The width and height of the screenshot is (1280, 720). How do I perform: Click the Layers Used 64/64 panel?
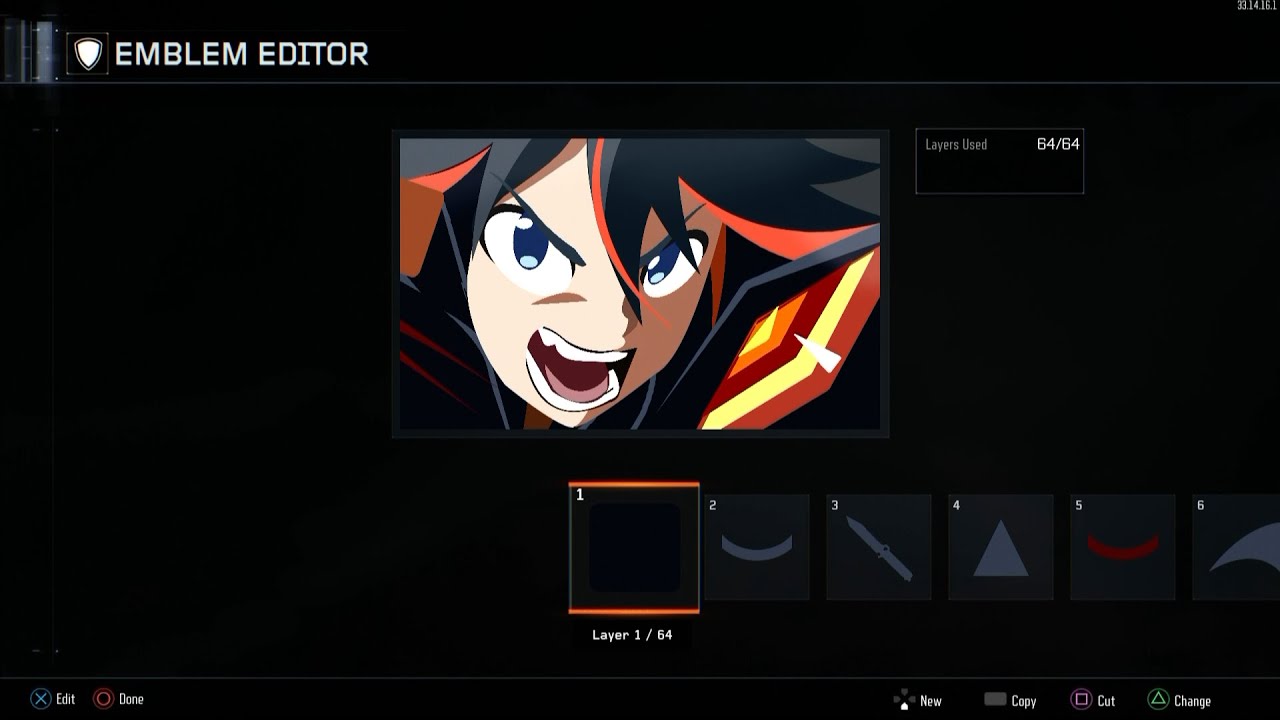pyautogui.click(x=1000, y=161)
